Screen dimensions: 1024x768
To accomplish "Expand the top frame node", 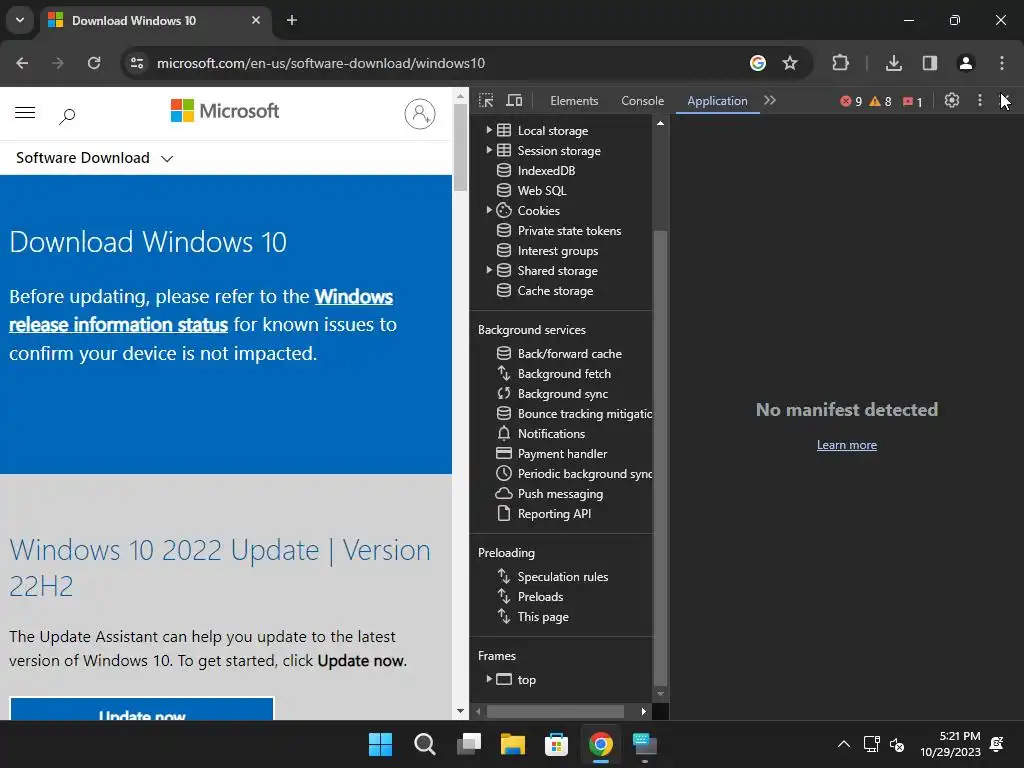I will point(488,679).
